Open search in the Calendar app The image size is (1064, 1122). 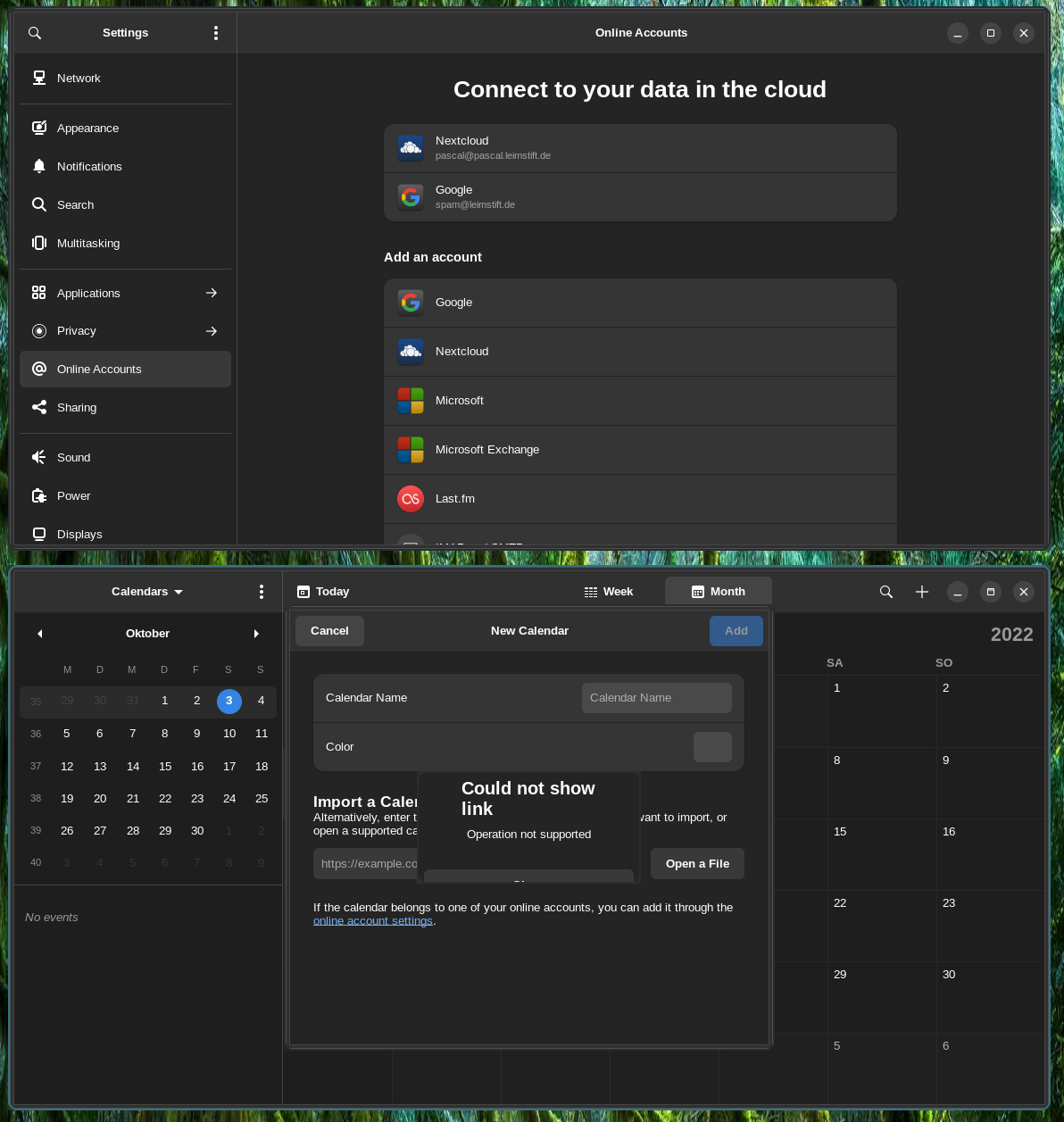tap(886, 591)
